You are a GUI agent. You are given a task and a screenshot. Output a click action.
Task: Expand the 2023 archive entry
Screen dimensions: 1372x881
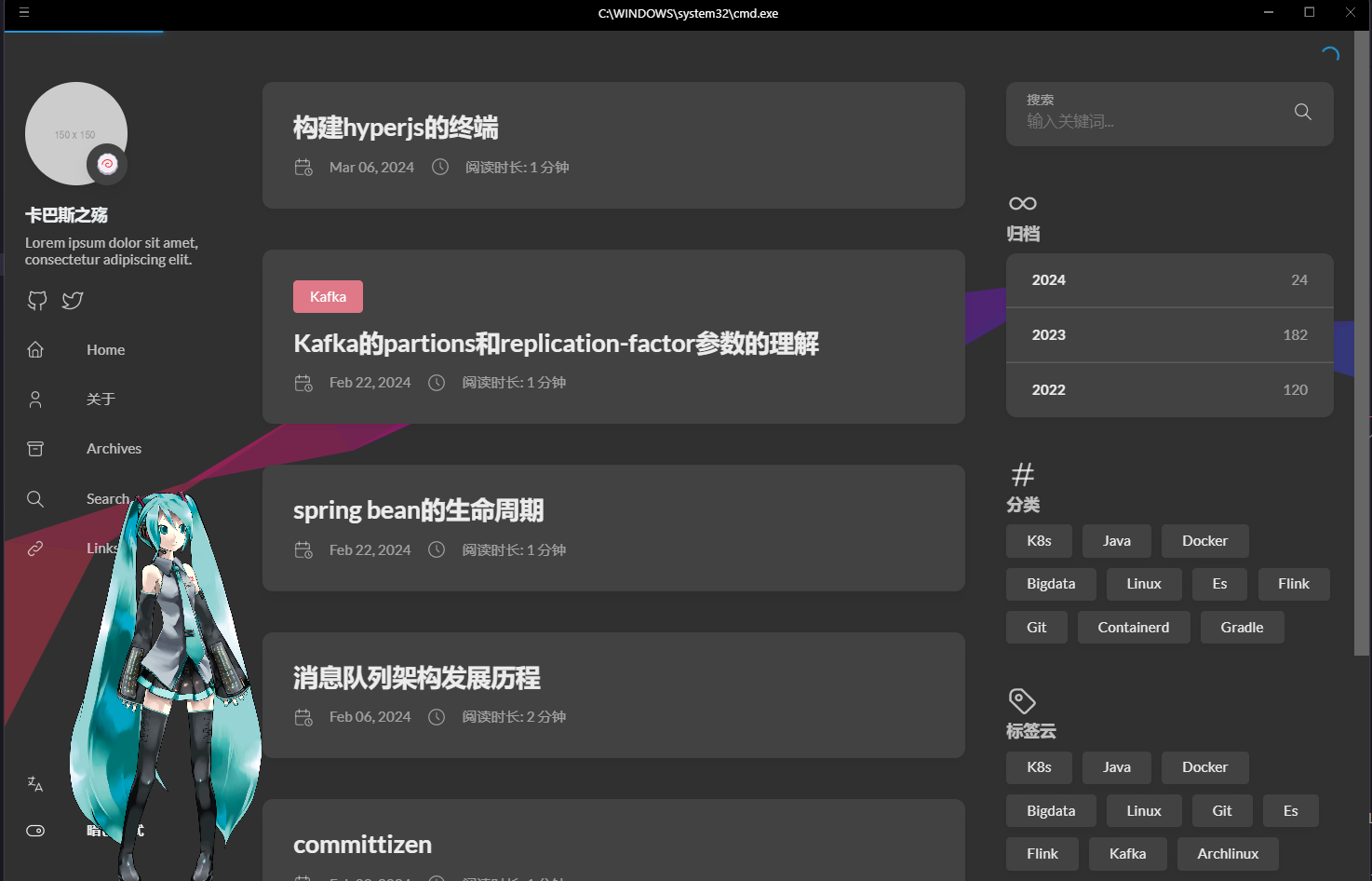(1170, 335)
